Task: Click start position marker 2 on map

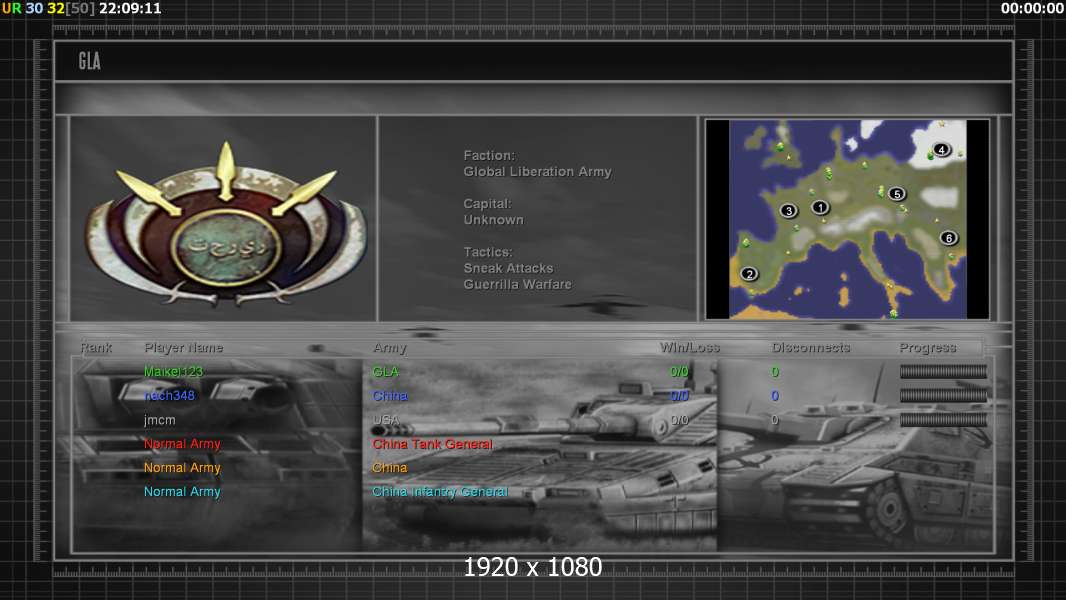Action: [749, 274]
